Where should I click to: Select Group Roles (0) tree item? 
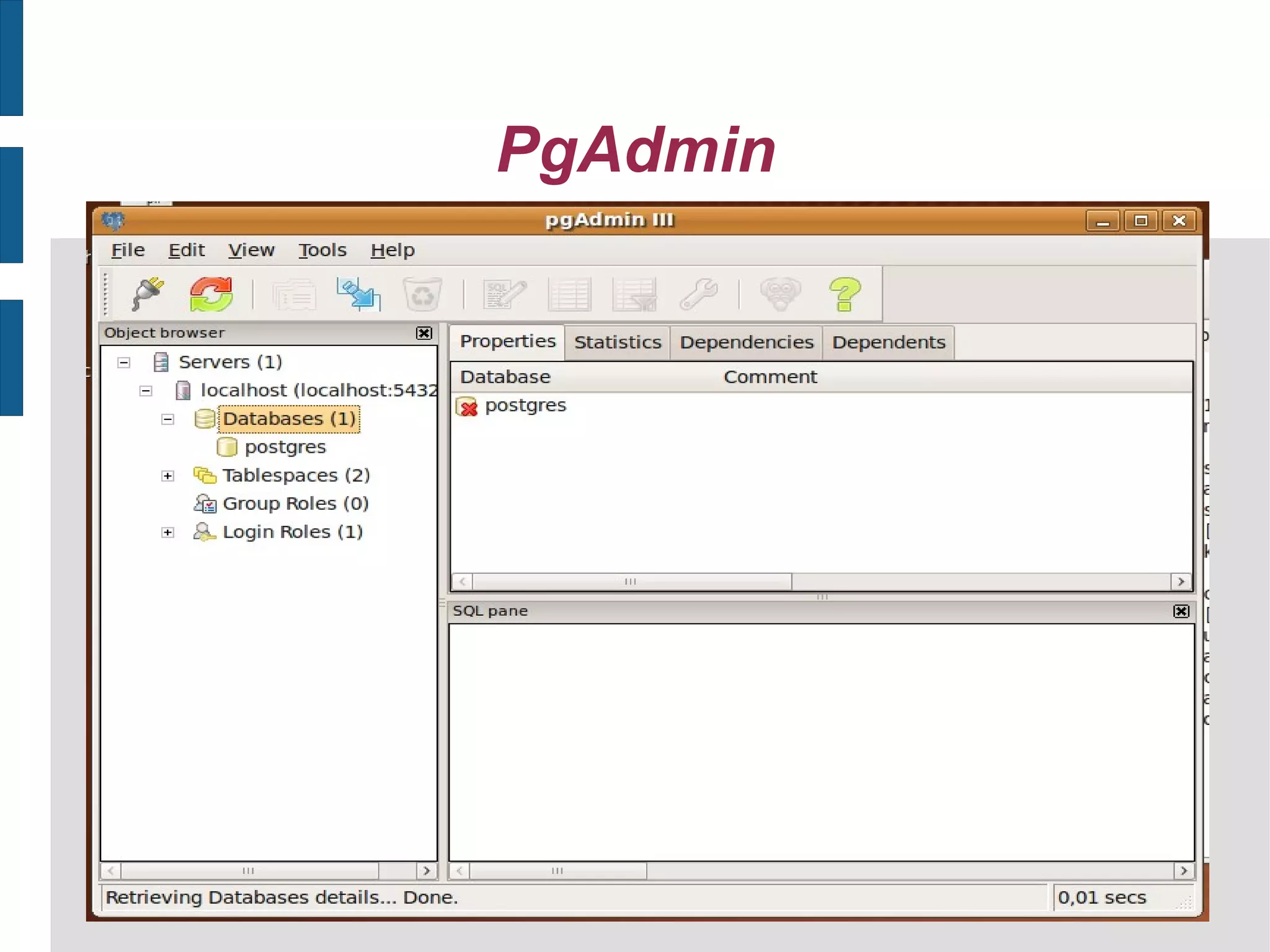click(296, 504)
